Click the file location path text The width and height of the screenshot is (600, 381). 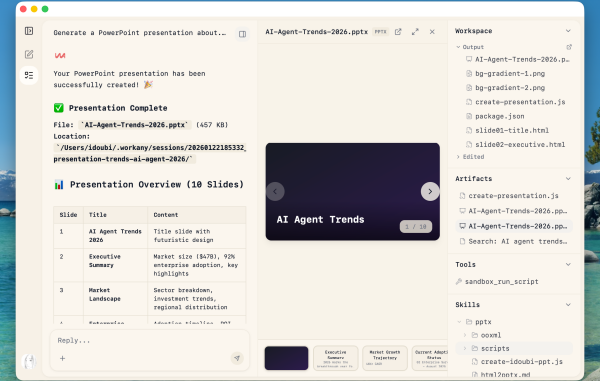[150, 153]
